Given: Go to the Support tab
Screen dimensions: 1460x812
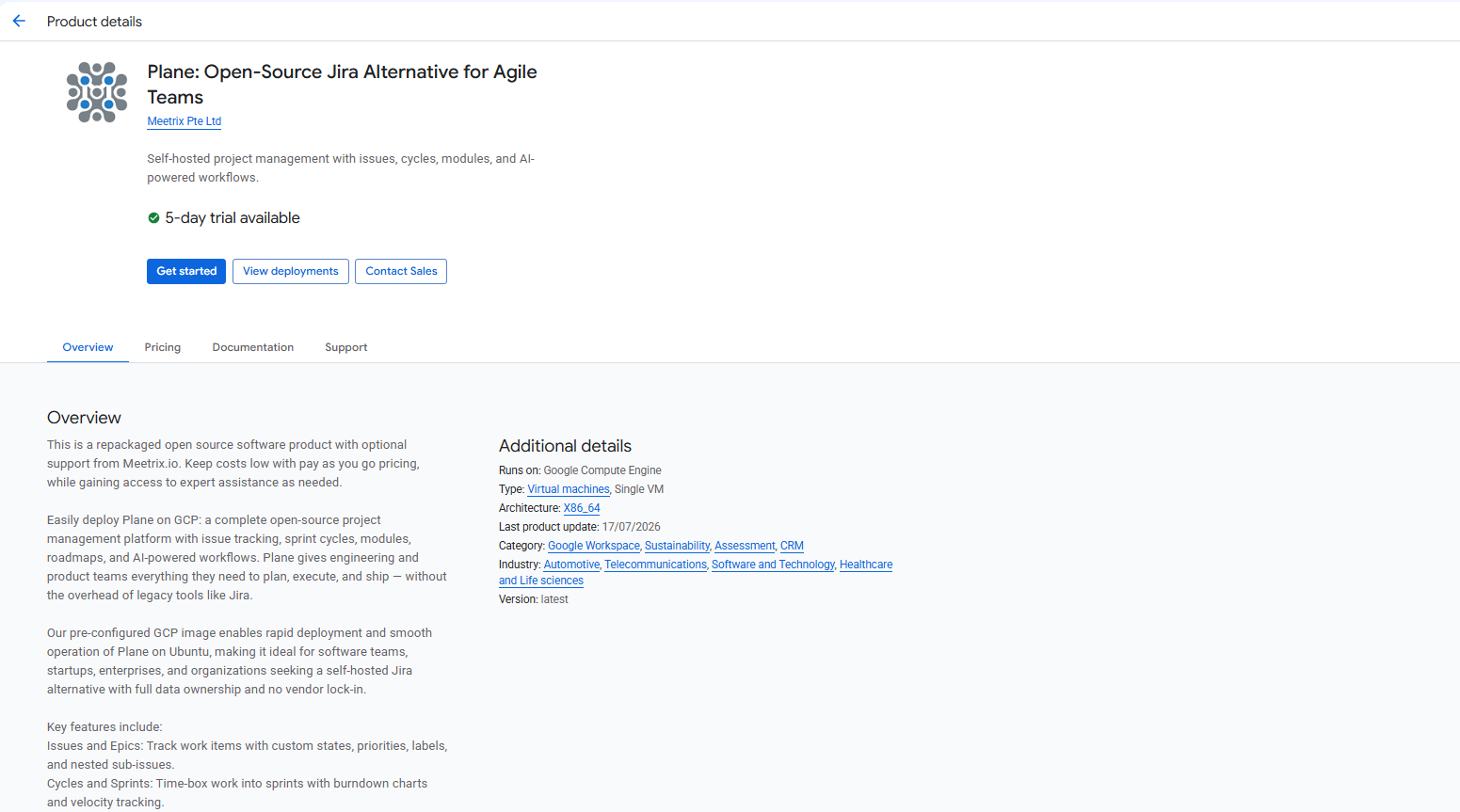Looking at the screenshot, I should pyautogui.click(x=346, y=347).
